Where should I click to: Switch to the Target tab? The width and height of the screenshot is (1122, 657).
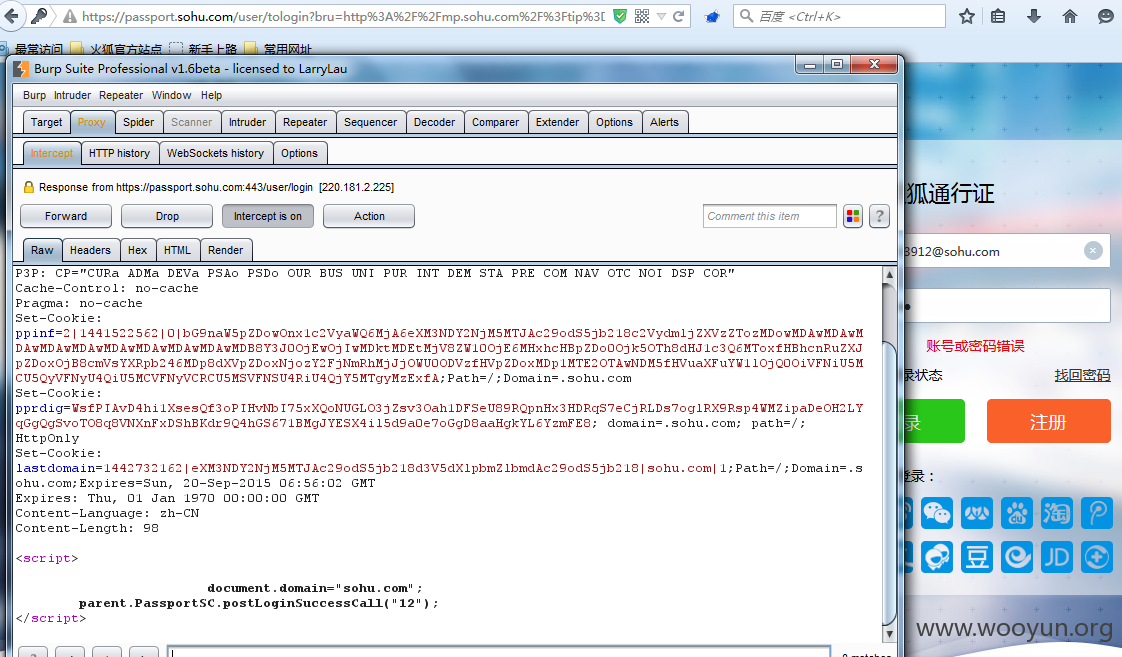point(47,122)
